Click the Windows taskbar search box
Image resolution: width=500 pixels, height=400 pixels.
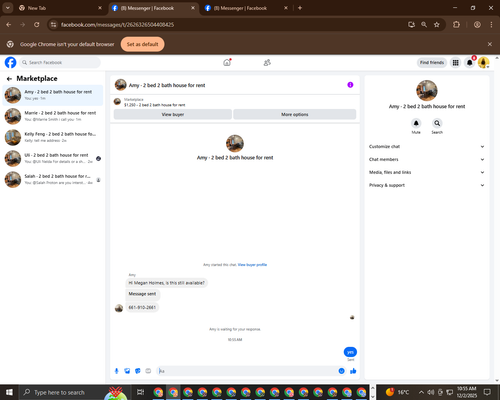(73, 392)
